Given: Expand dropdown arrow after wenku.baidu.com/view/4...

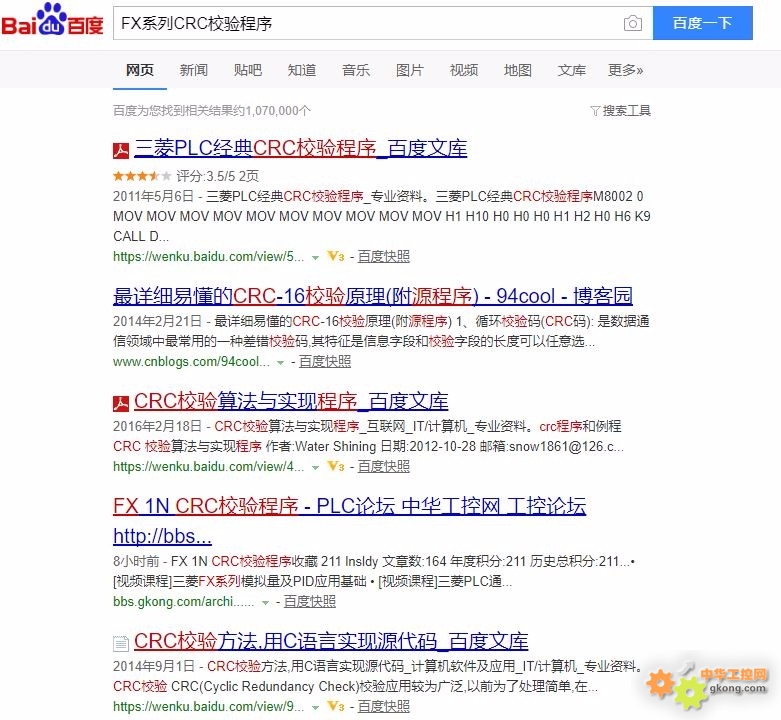Looking at the screenshot, I should click(315, 468).
